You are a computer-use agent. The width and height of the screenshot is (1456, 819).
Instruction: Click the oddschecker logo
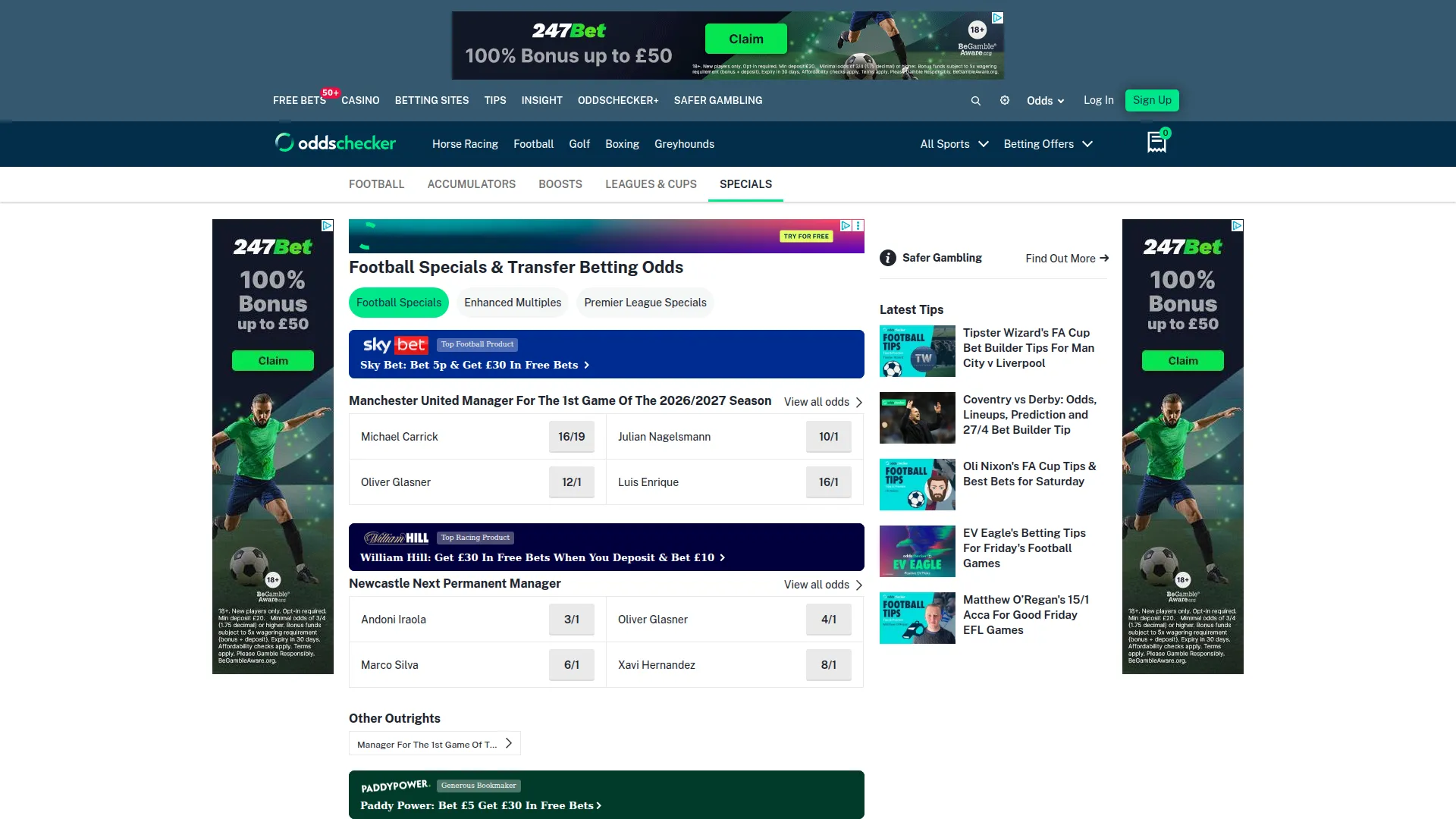335,143
